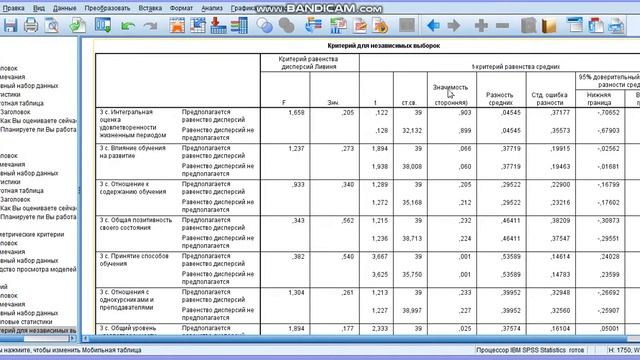Select highlighted 'терий для независимых' outline item
Image resolution: width=640 pixels, height=360 pixels.
(38, 330)
